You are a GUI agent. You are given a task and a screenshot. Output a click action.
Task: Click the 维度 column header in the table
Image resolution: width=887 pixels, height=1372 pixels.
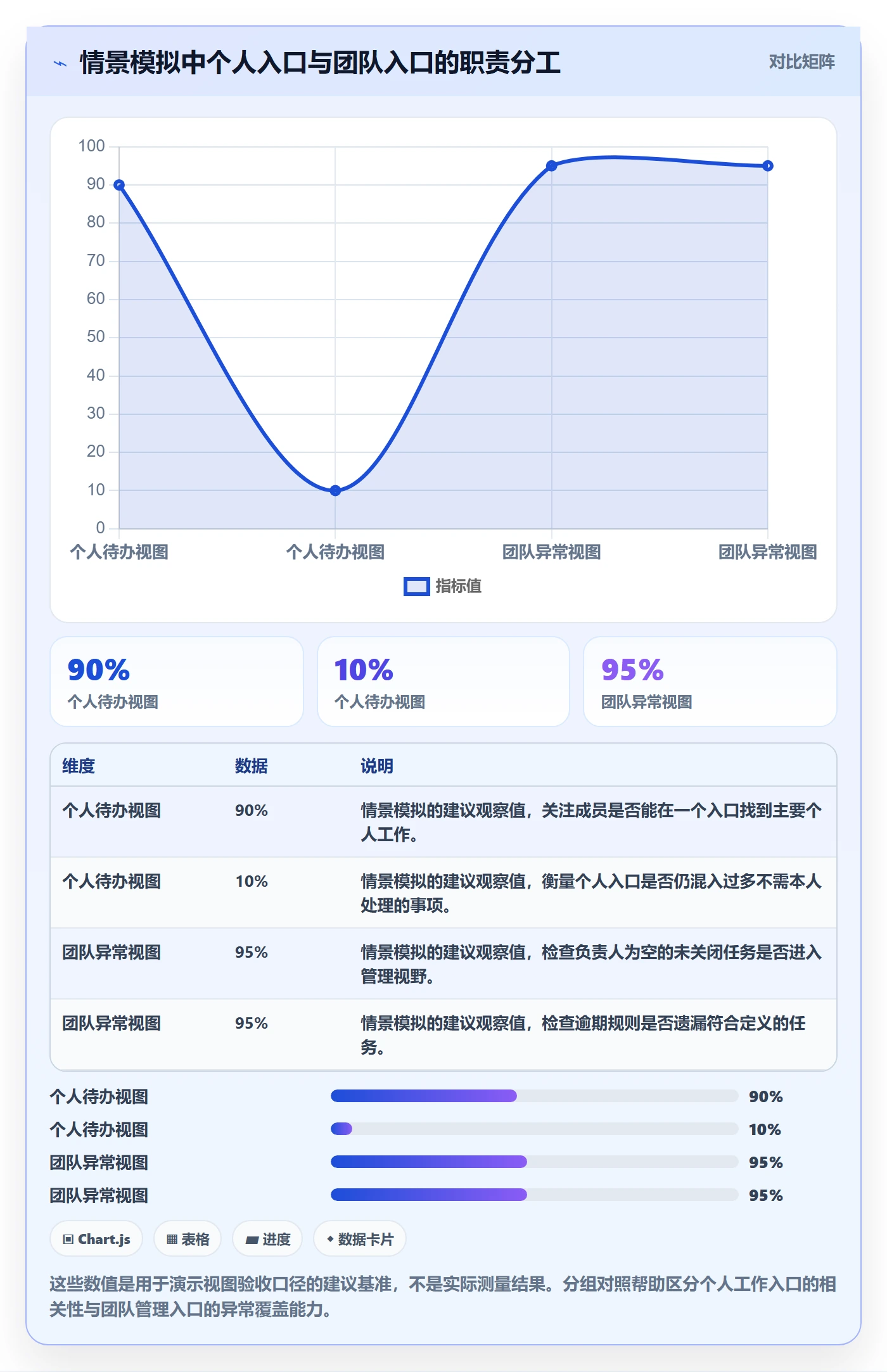pyautogui.click(x=79, y=766)
